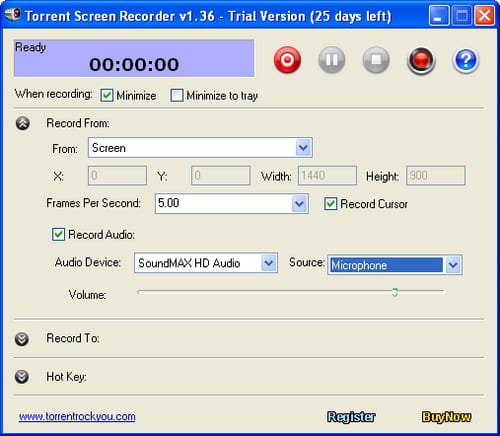Click the Volume slider handle
500x436 pixels.
tap(395, 292)
